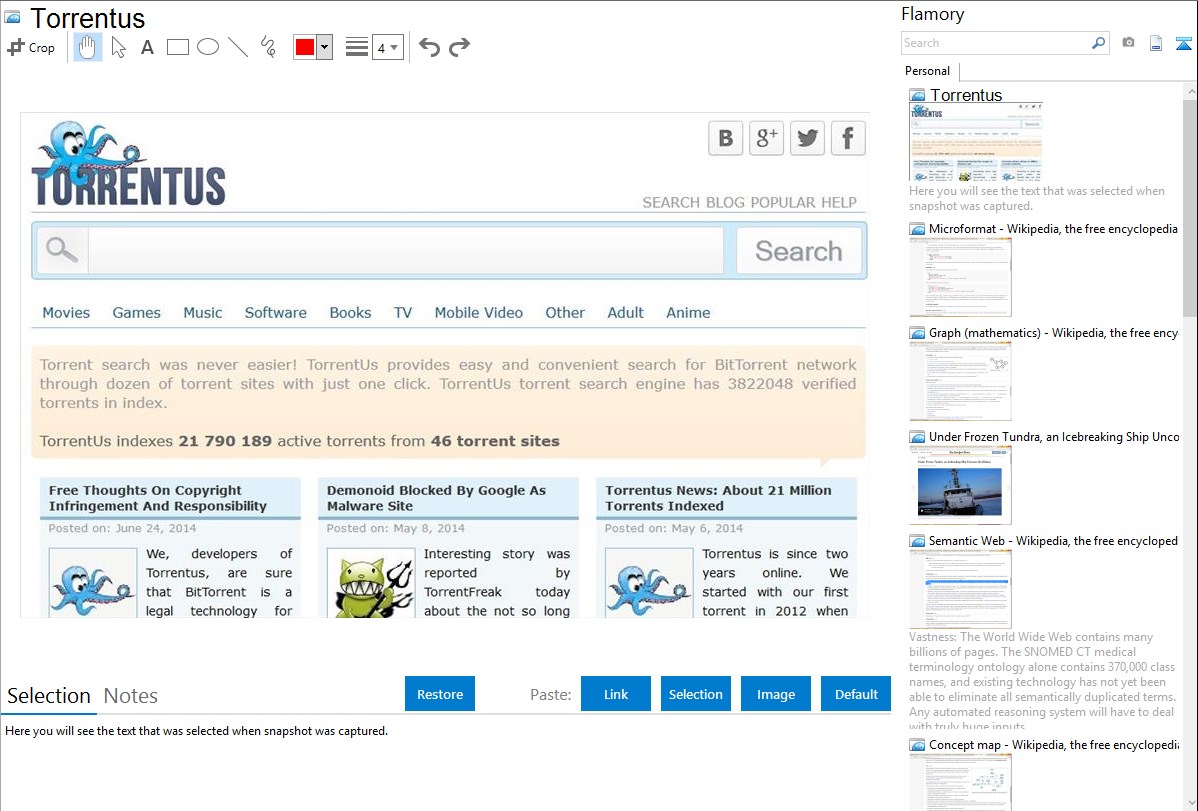This screenshot has height=811, width=1198.
Task: Open the color picker dropdown arrow
Action: point(324,47)
